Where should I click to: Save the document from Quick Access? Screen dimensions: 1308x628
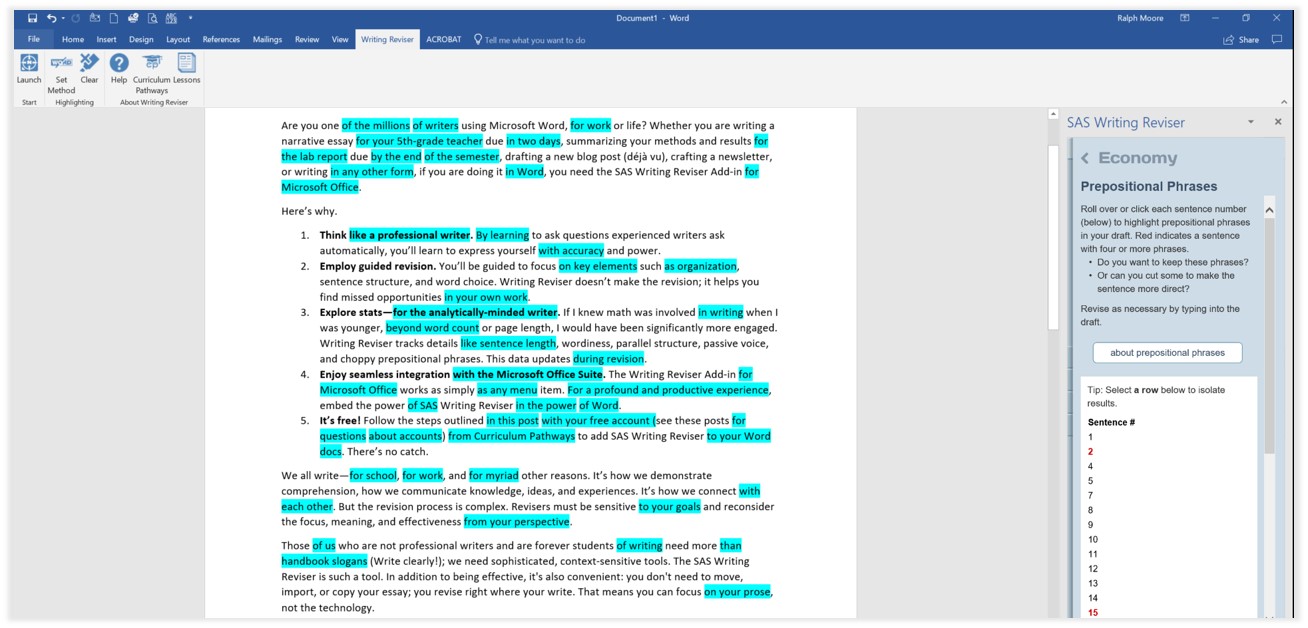(32, 18)
